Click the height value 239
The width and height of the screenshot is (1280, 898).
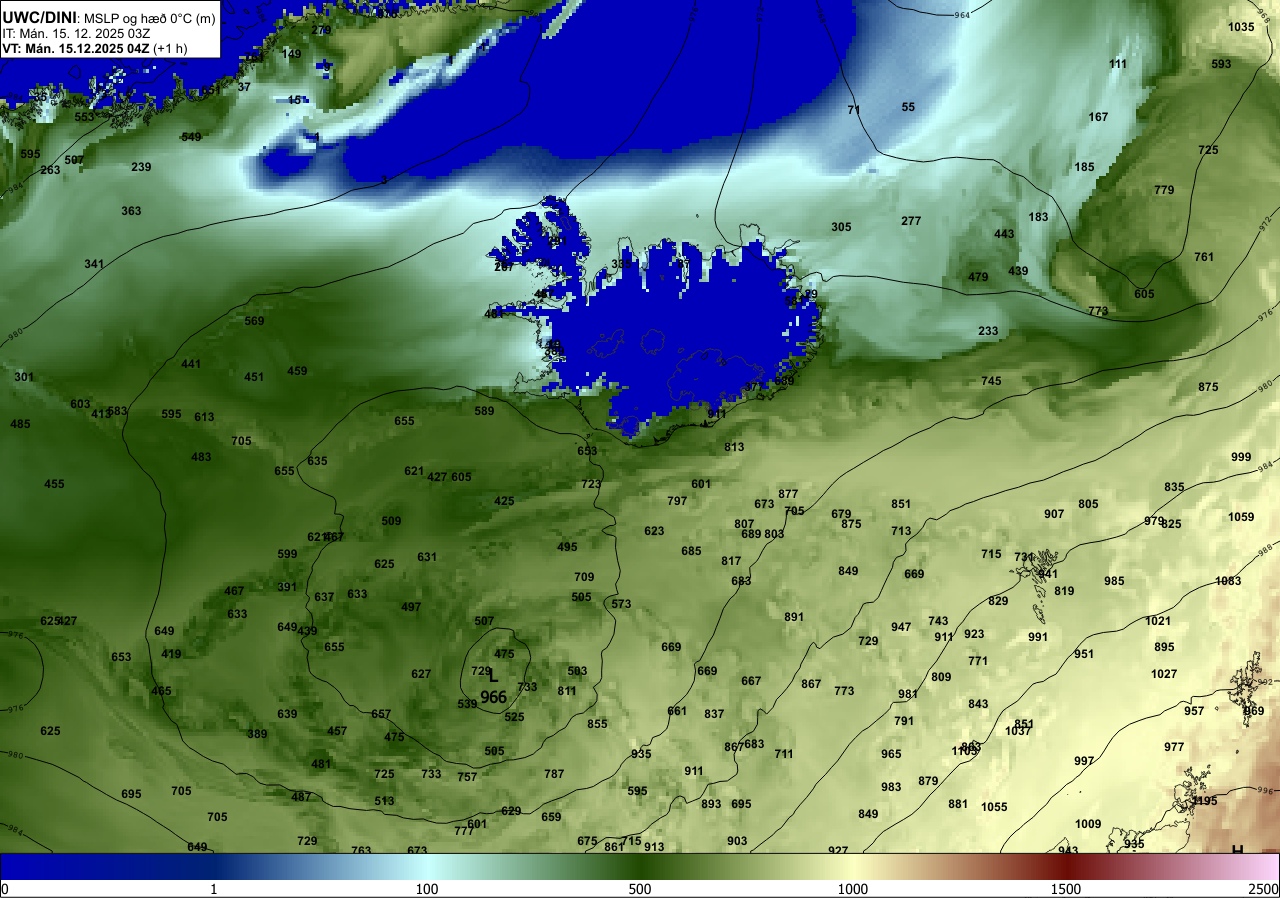141,167
